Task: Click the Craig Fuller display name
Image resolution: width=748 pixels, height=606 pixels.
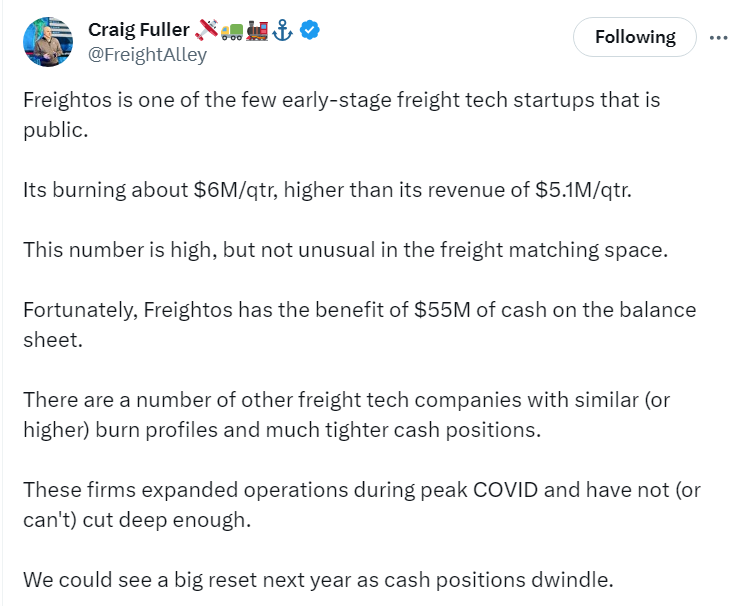Action: click(139, 30)
